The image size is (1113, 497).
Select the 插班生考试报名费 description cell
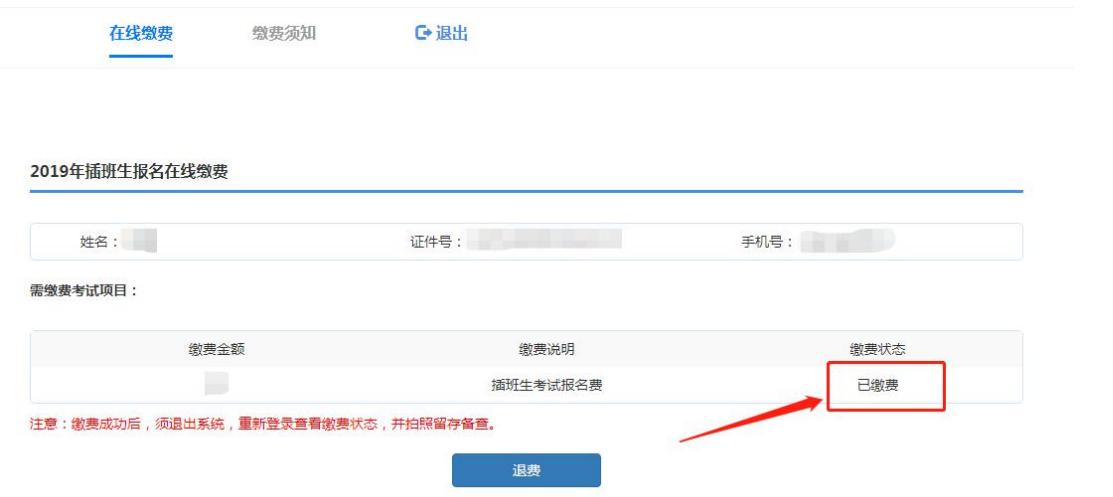coord(547,386)
